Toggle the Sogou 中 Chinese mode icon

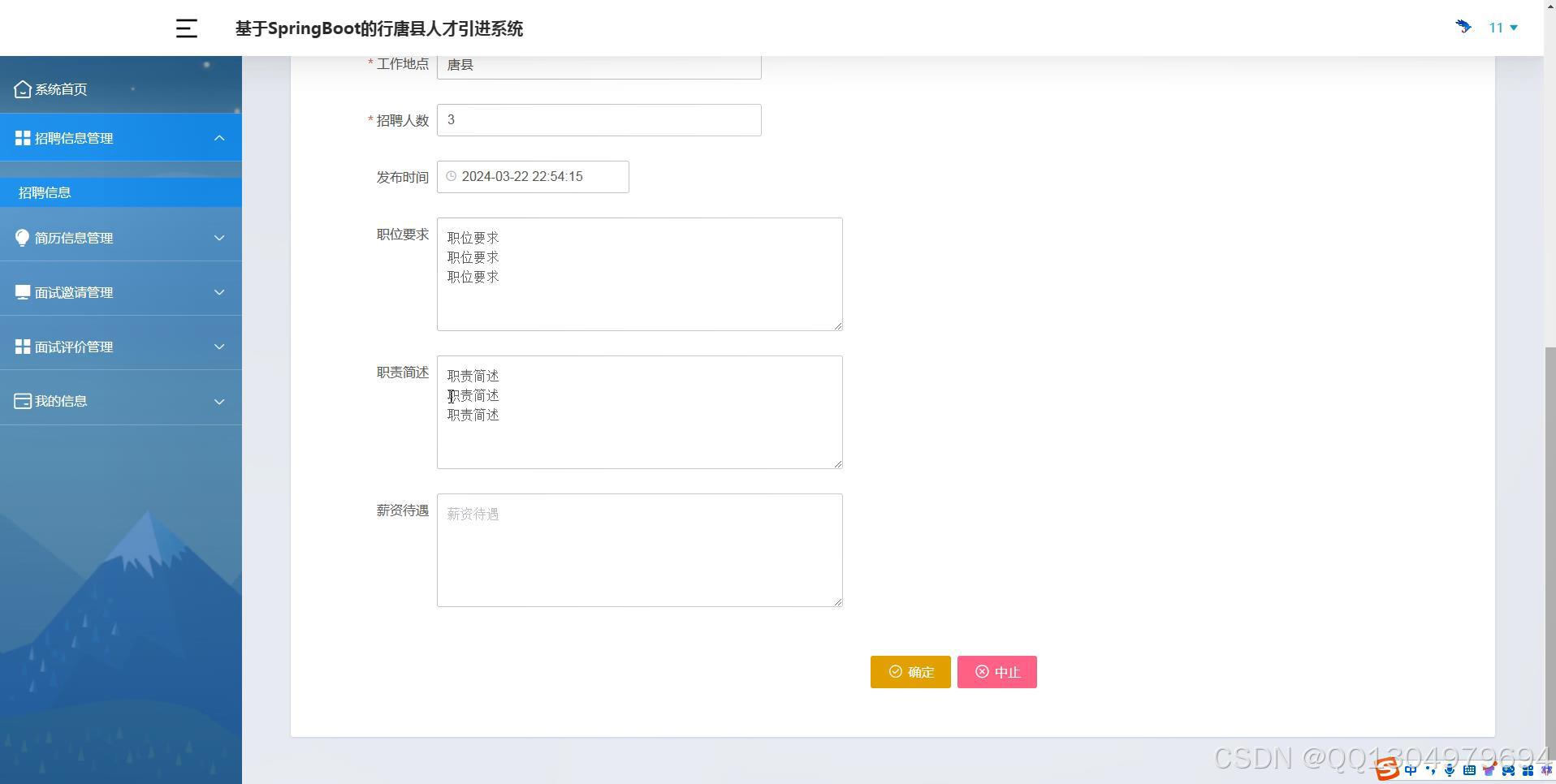click(1411, 770)
